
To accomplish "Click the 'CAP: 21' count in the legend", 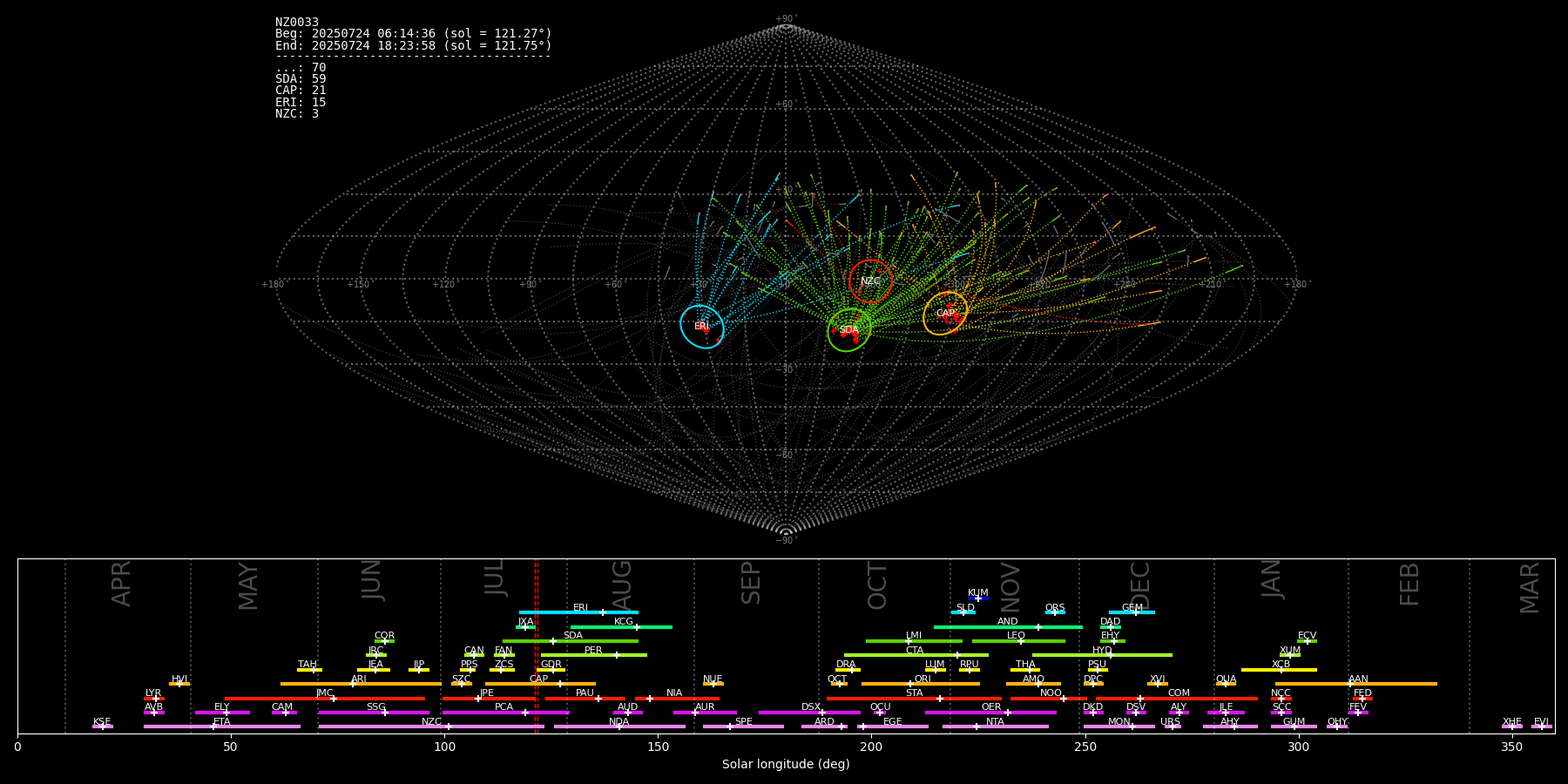I will (x=301, y=91).
